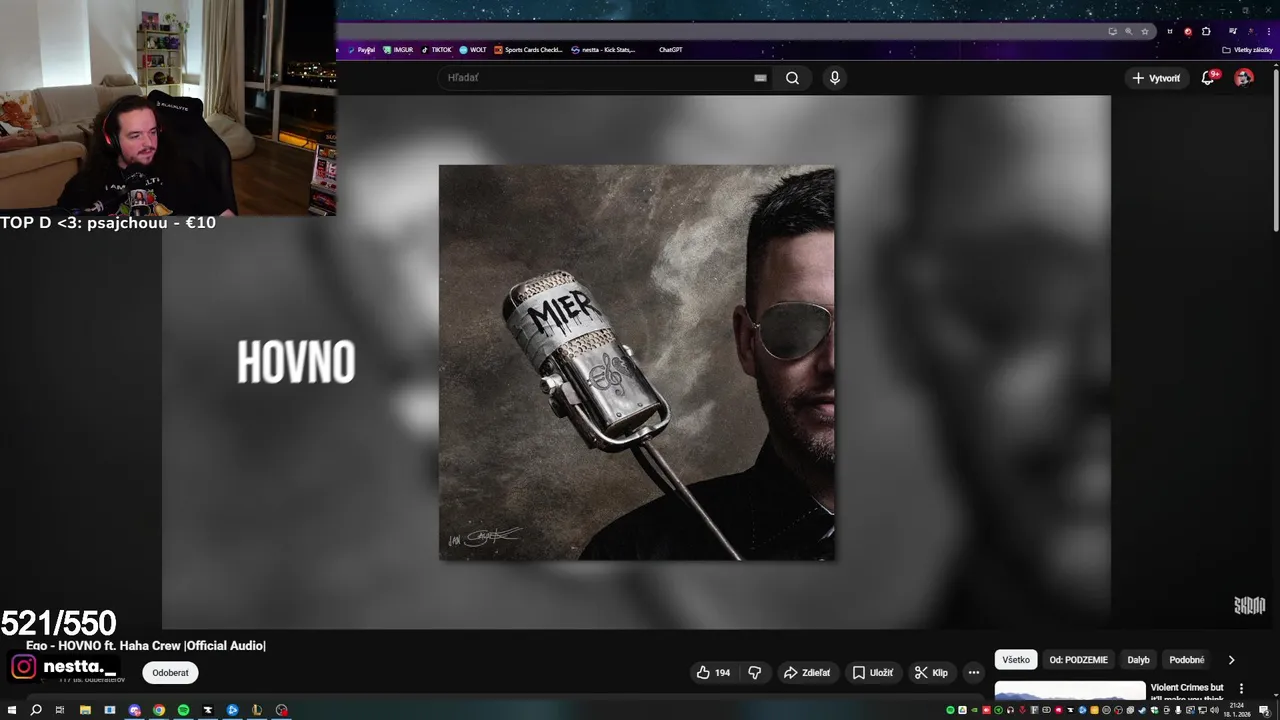
Task: Open the Chrome extensions puzzle icon
Action: coord(1206,31)
